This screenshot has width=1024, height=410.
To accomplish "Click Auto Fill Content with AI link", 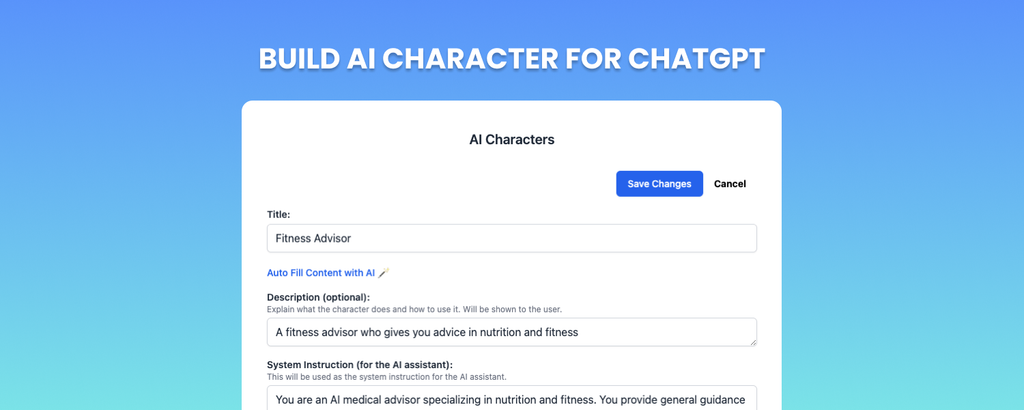I will tap(321, 273).
